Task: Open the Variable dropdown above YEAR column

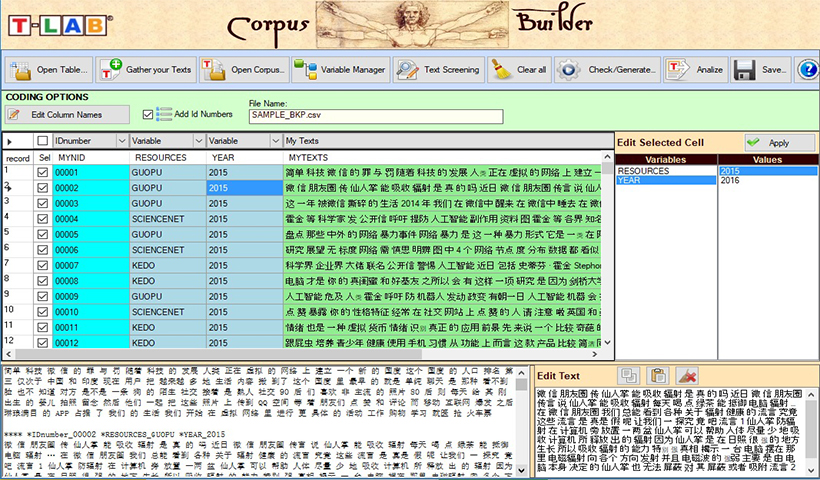Action: point(276,141)
